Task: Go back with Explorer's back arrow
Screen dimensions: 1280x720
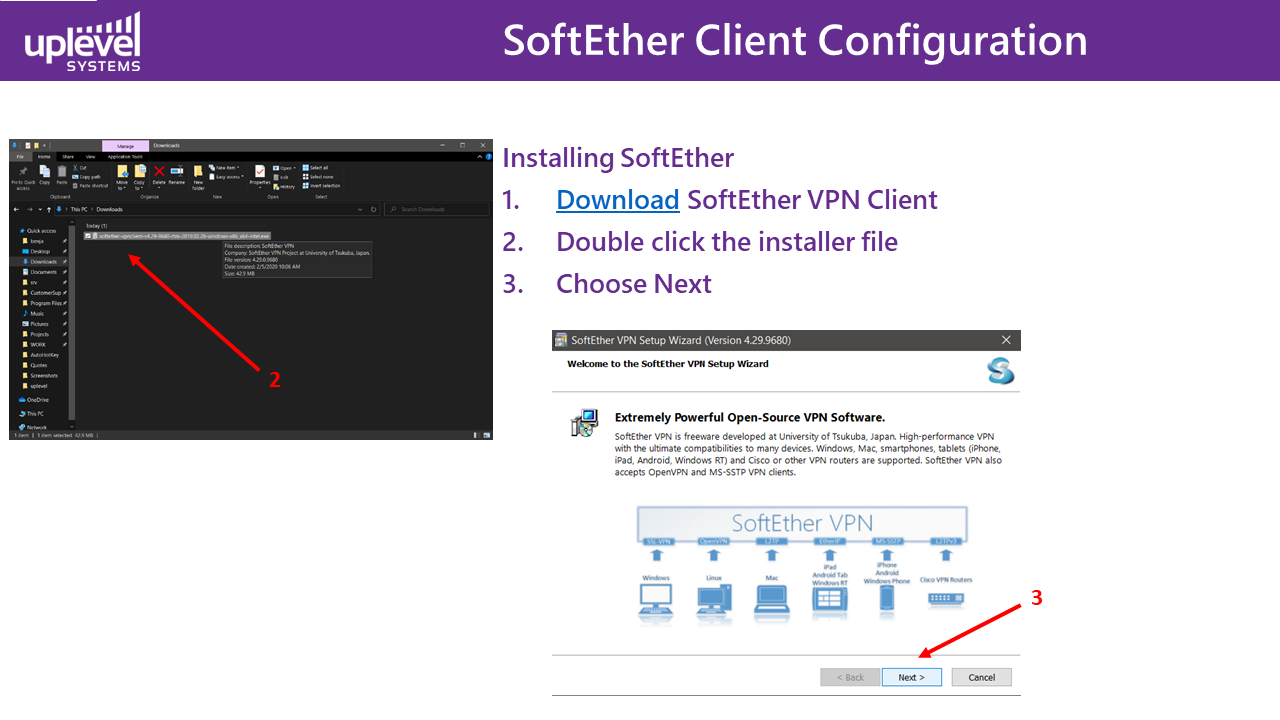Action: (16, 210)
